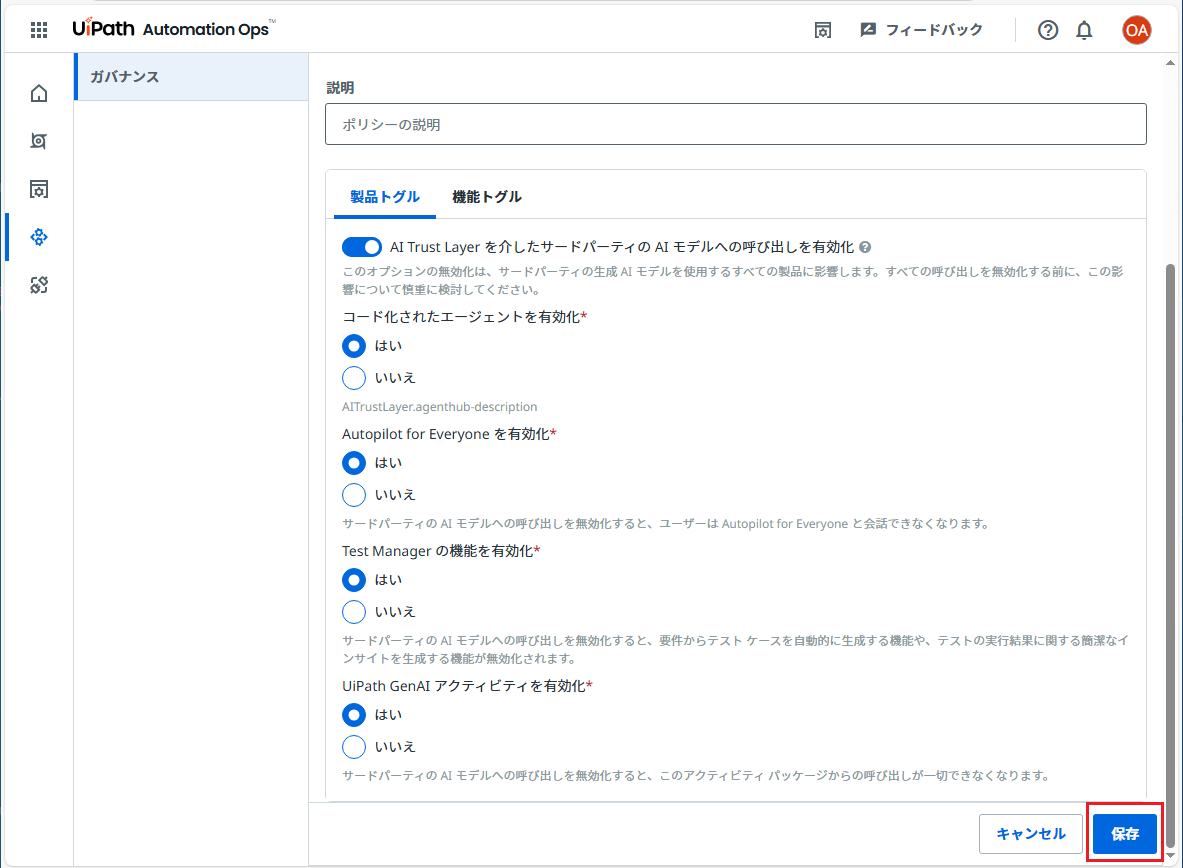Select いいえ for UiPath GenAI アクティビティ
The image size is (1183, 868).
(x=354, y=746)
